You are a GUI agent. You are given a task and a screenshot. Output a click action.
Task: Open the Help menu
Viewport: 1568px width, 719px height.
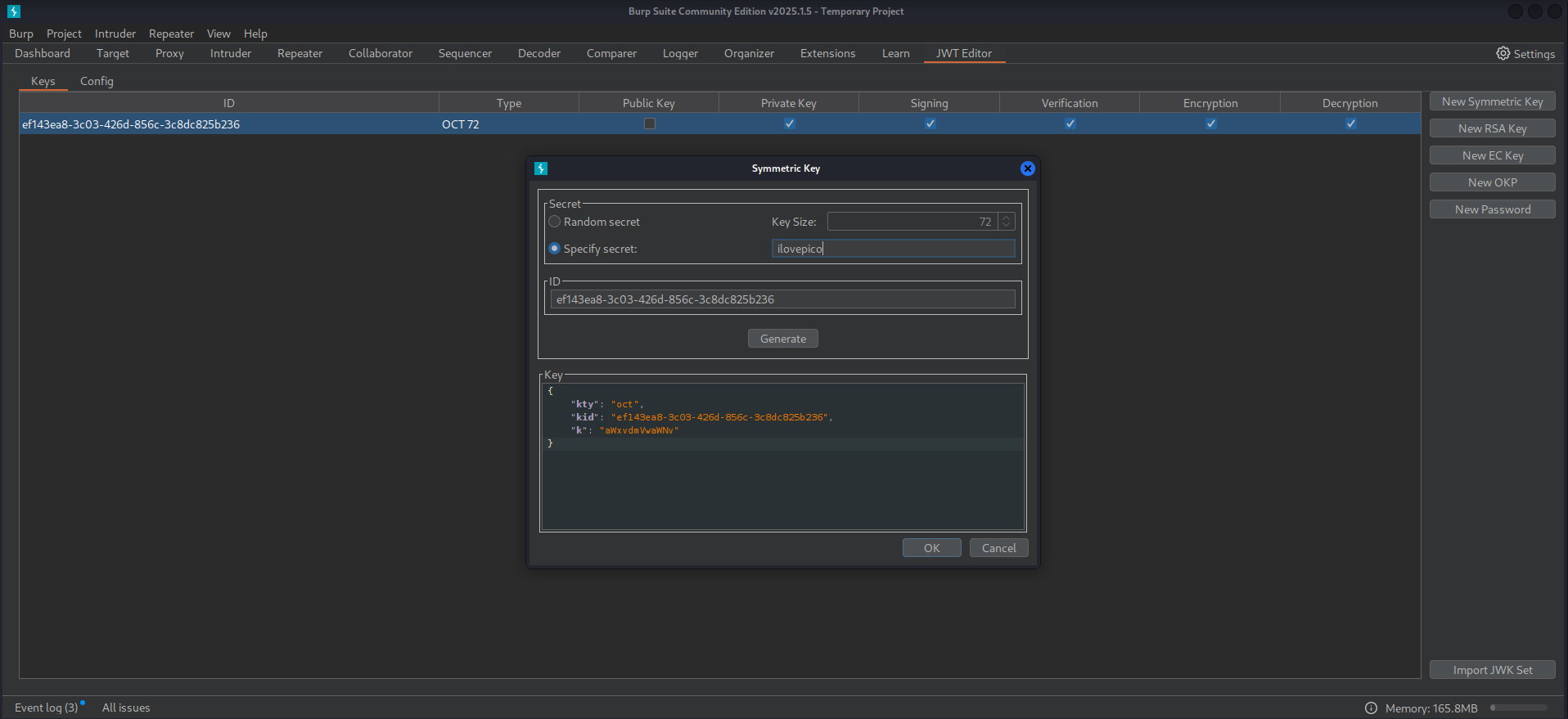click(255, 34)
